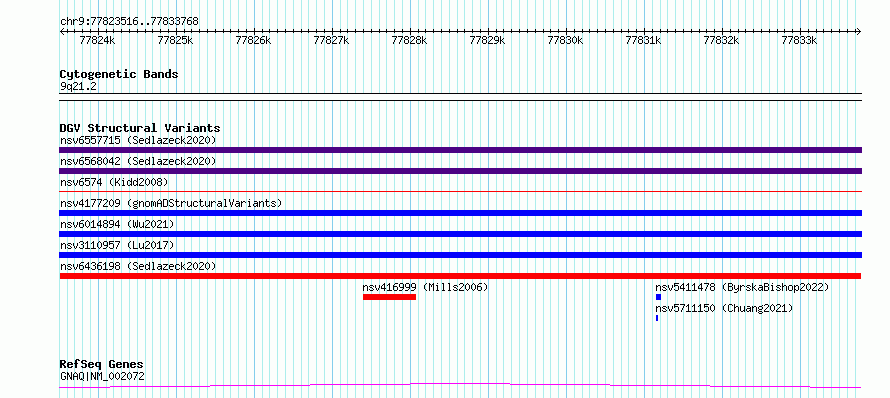This screenshot has height=398, width=890.
Task: Click the 9q21.2 band label
Action: click(x=77, y=86)
